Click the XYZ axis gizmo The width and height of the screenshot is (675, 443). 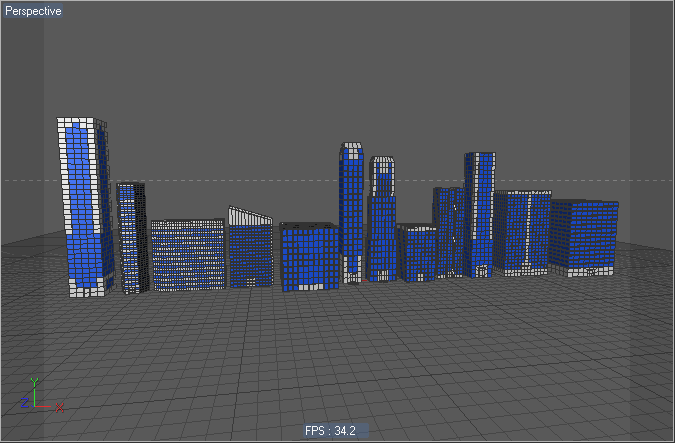(x=42, y=396)
